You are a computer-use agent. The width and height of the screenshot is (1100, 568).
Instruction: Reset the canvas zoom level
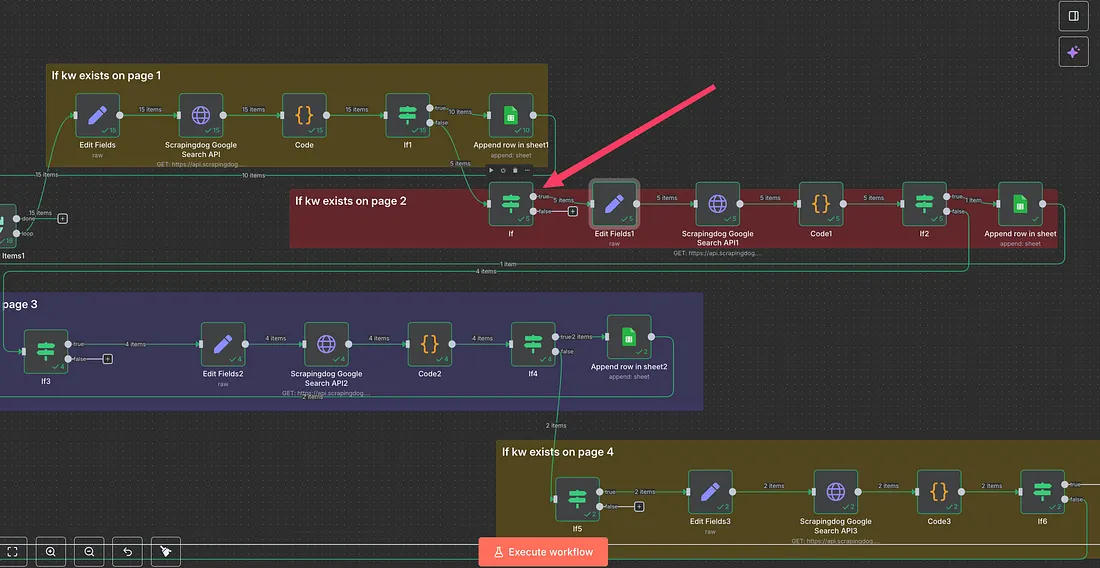click(127, 551)
